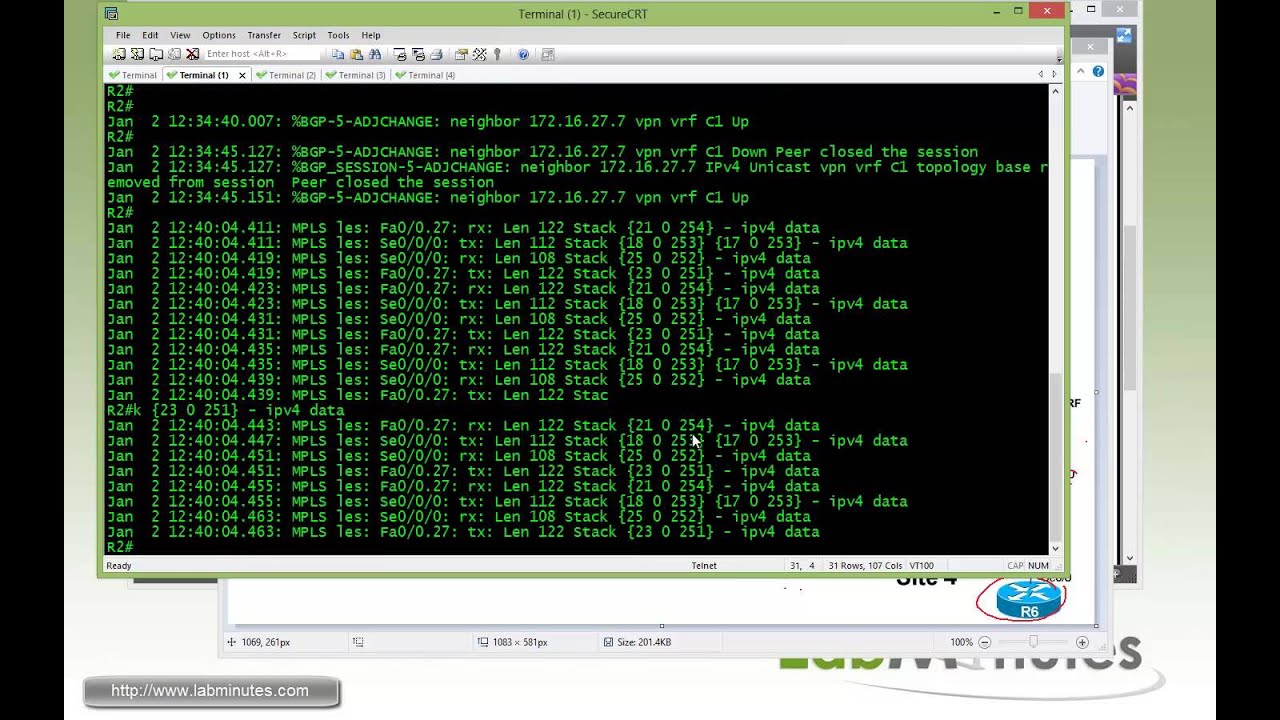The width and height of the screenshot is (1280, 720).
Task: Open the Help menu
Action: [371, 35]
